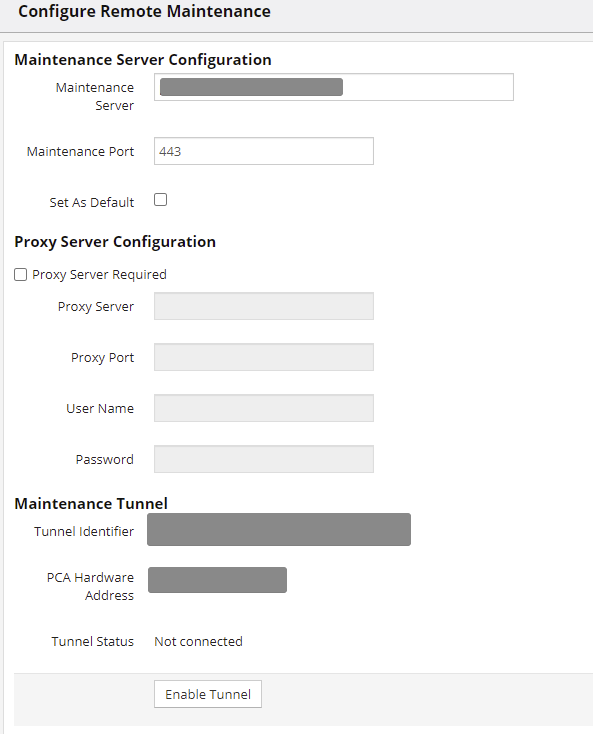Viewport: 616px width, 743px height.
Task: Click the redacted PCA Hardware Address value
Action: tap(217, 580)
